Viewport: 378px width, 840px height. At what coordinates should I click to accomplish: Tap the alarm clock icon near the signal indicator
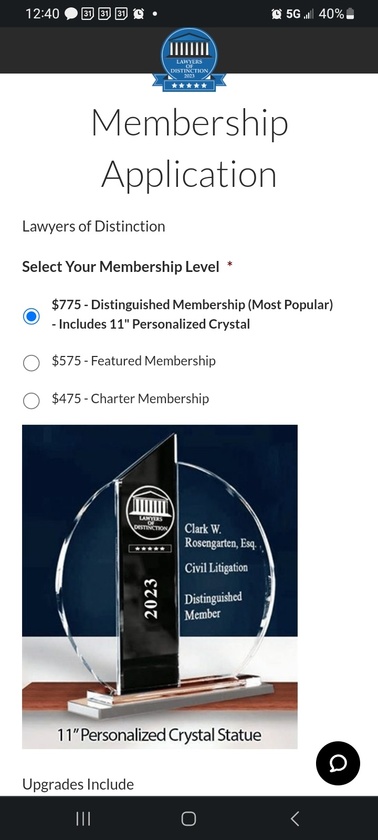click(276, 14)
